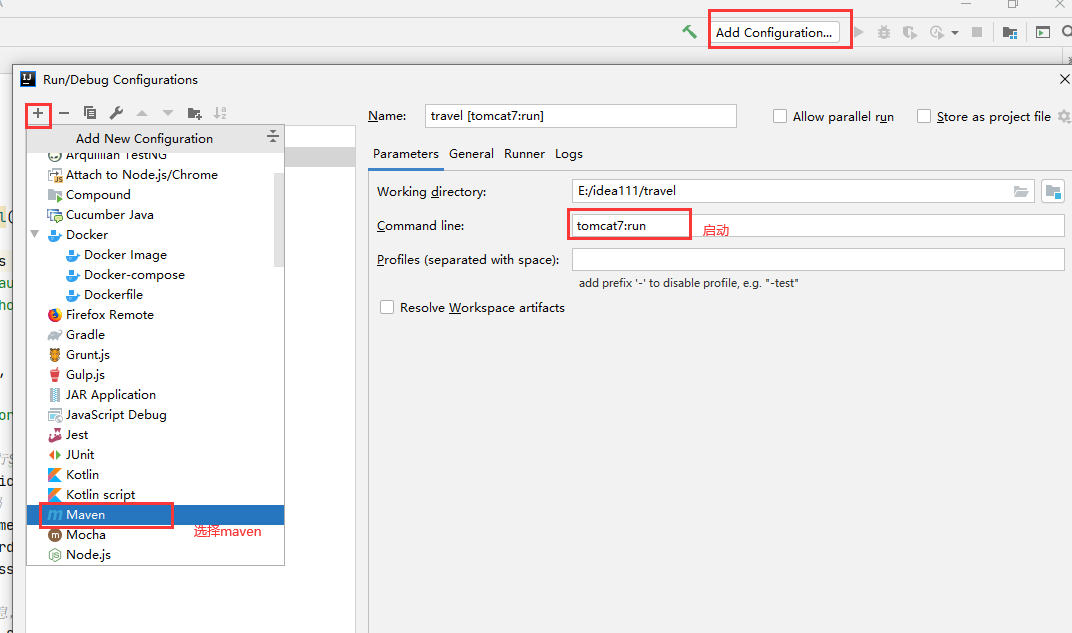Click the configuration type list scrollbar
The height and width of the screenshot is (633, 1072).
click(278, 219)
